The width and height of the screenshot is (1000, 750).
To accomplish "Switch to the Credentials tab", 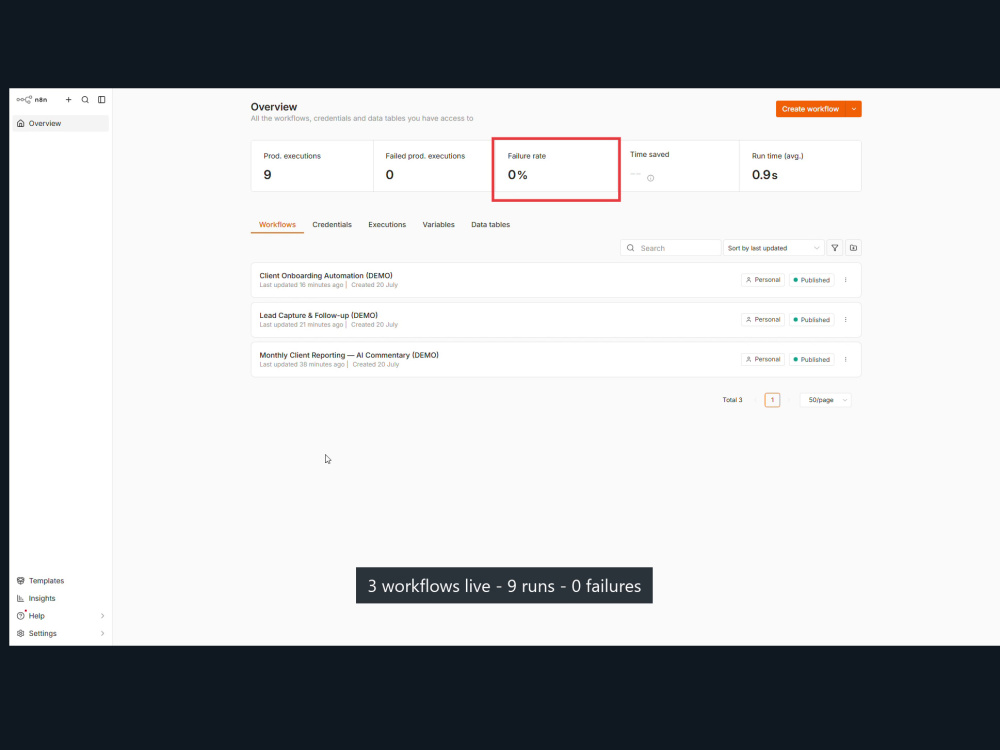I will click(332, 224).
